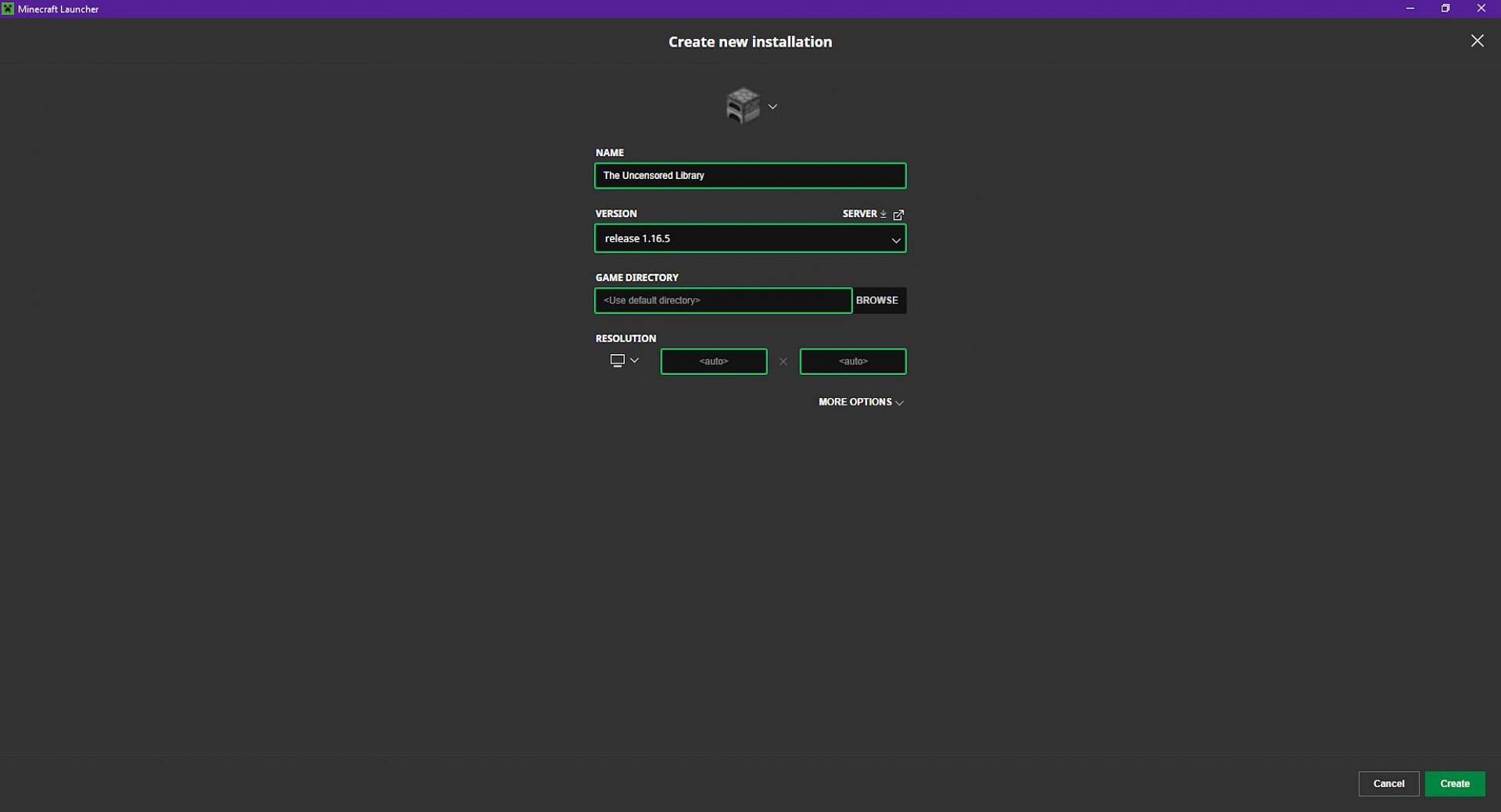Select the resolution height auto field
The image size is (1501, 812).
pyautogui.click(x=852, y=361)
